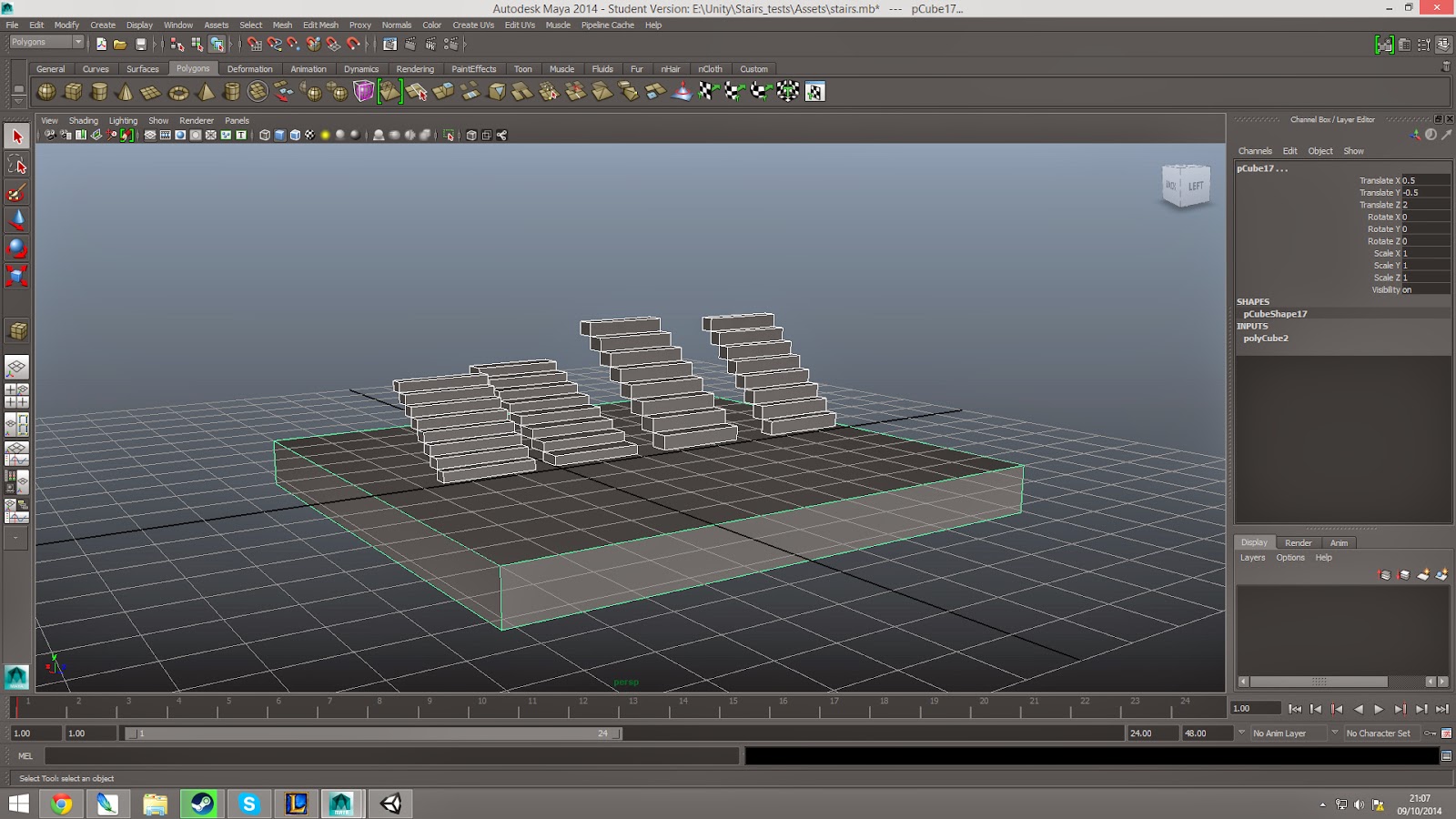Click the Polygon Plane creation icon
Image resolution: width=1456 pixels, height=819 pixels.
pos(149,91)
